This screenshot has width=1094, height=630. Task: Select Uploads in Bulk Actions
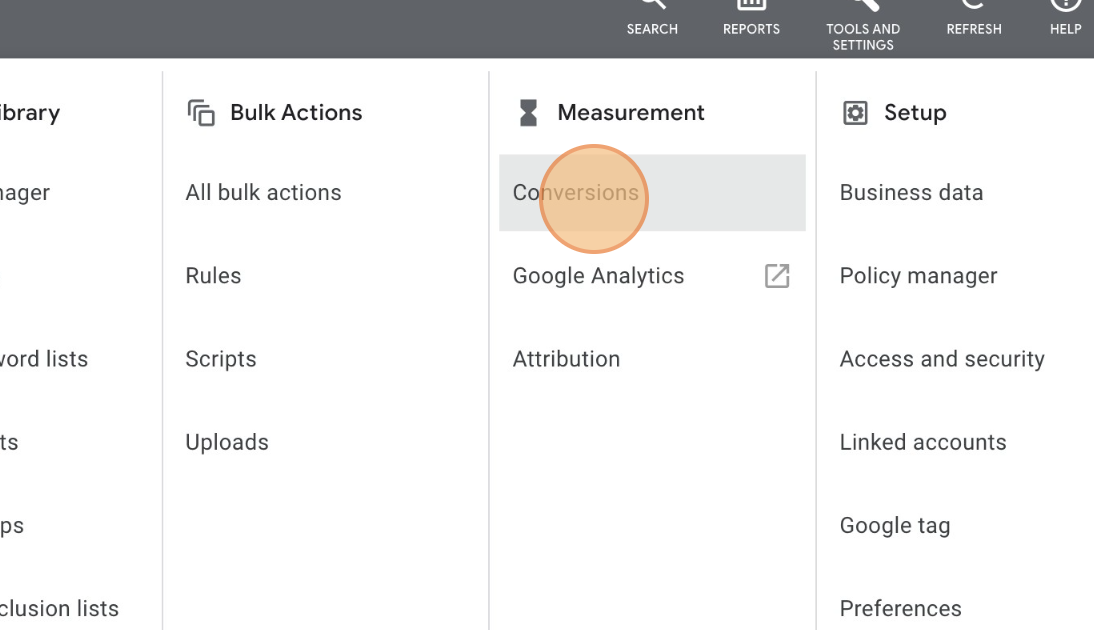pyautogui.click(x=227, y=442)
